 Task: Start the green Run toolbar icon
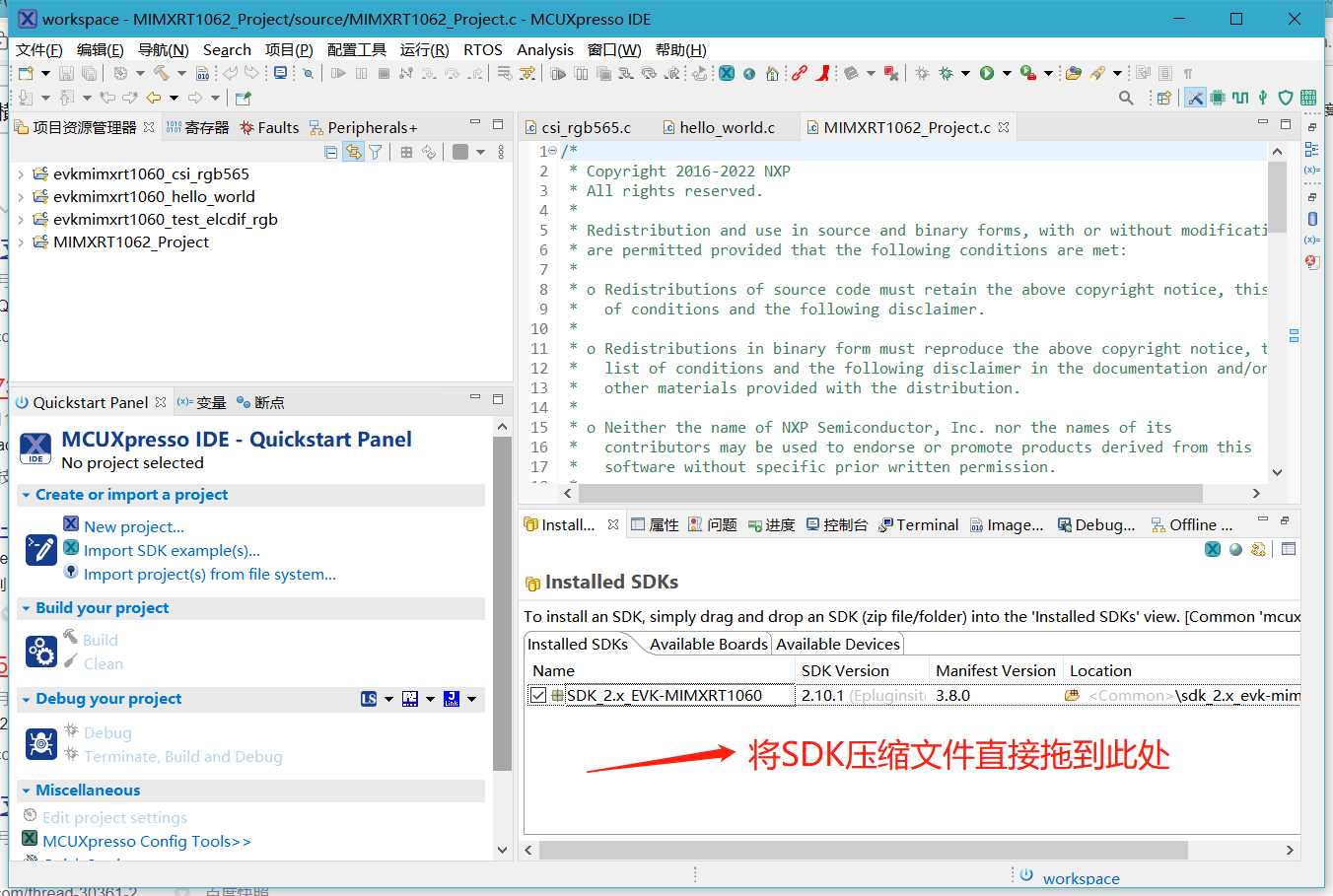[x=986, y=73]
